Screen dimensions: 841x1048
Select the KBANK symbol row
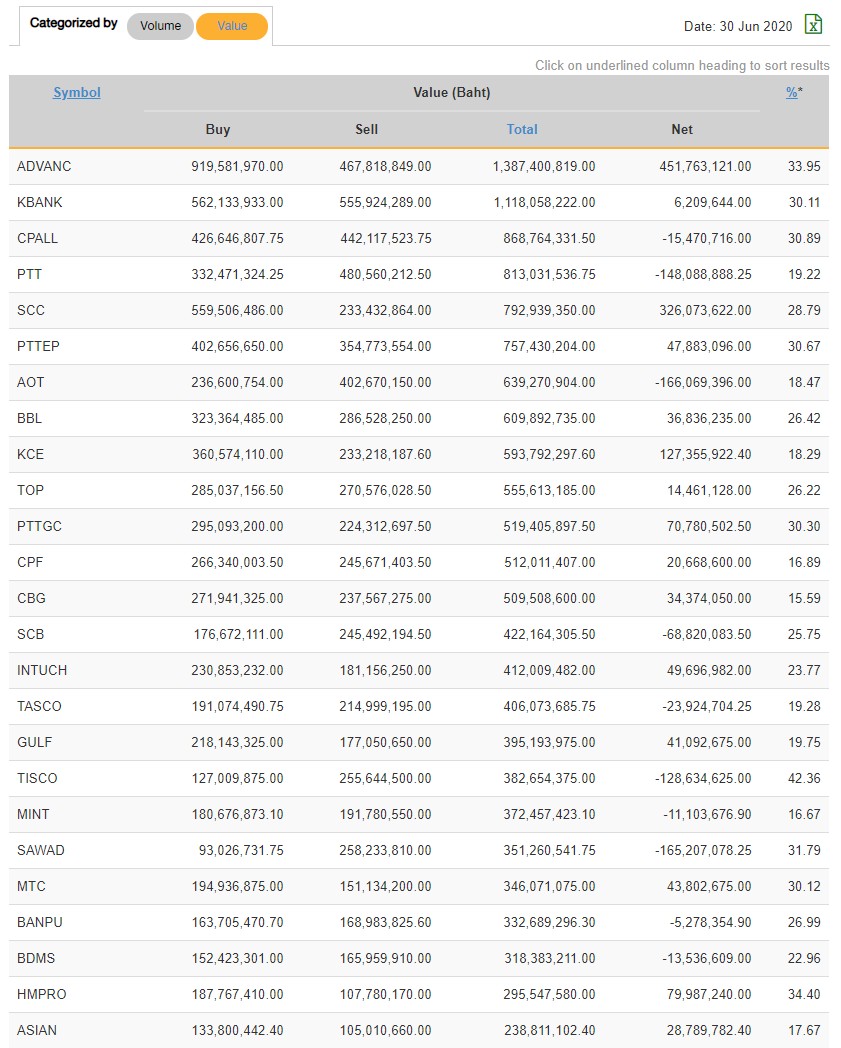pos(40,202)
